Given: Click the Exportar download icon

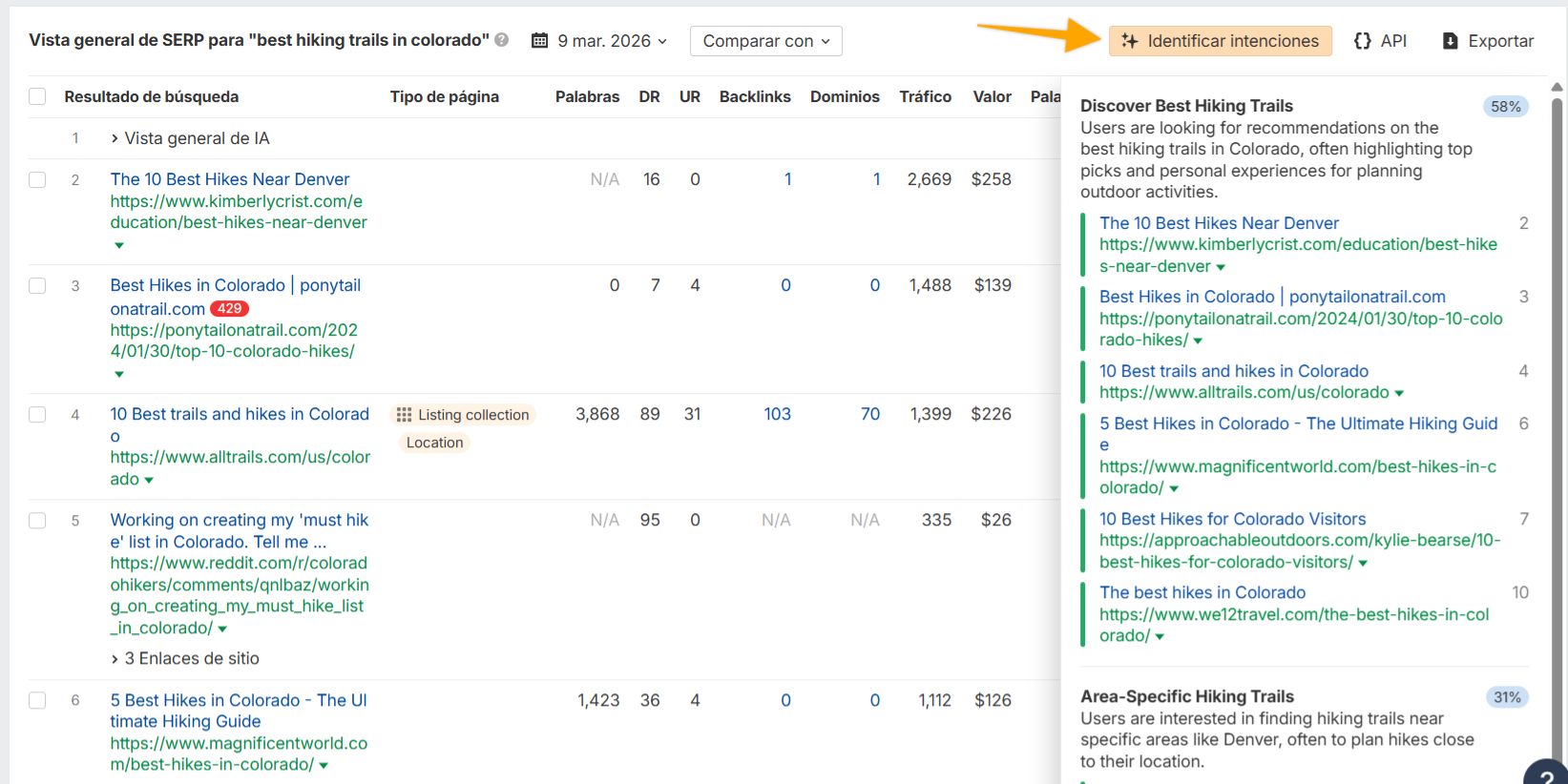Looking at the screenshot, I should pyautogui.click(x=1450, y=41).
